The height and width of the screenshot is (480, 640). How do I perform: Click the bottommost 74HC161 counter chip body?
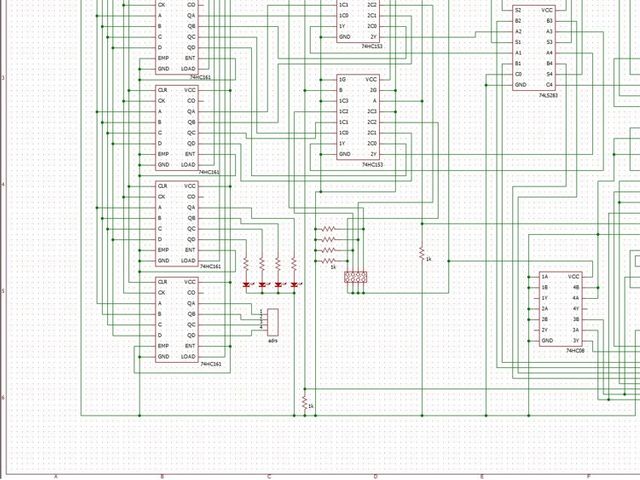[x=177, y=319]
